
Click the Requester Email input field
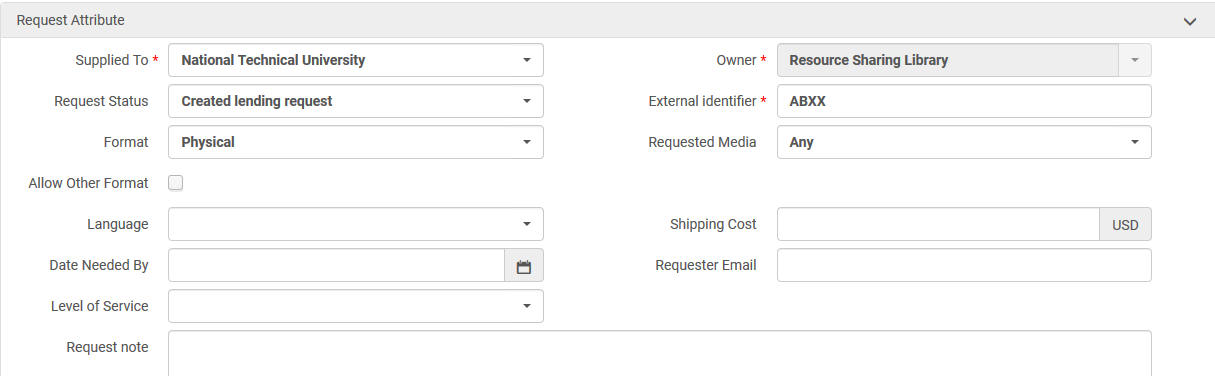pyautogui.click(x=964, y=265)
